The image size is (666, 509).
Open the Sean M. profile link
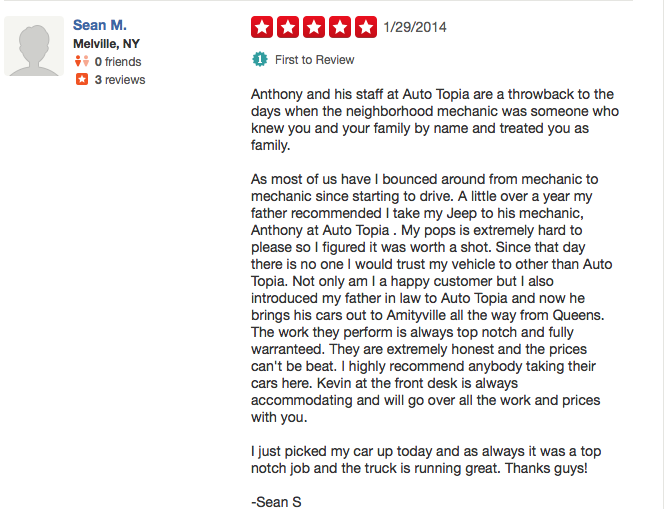click(x=99, y=25)
